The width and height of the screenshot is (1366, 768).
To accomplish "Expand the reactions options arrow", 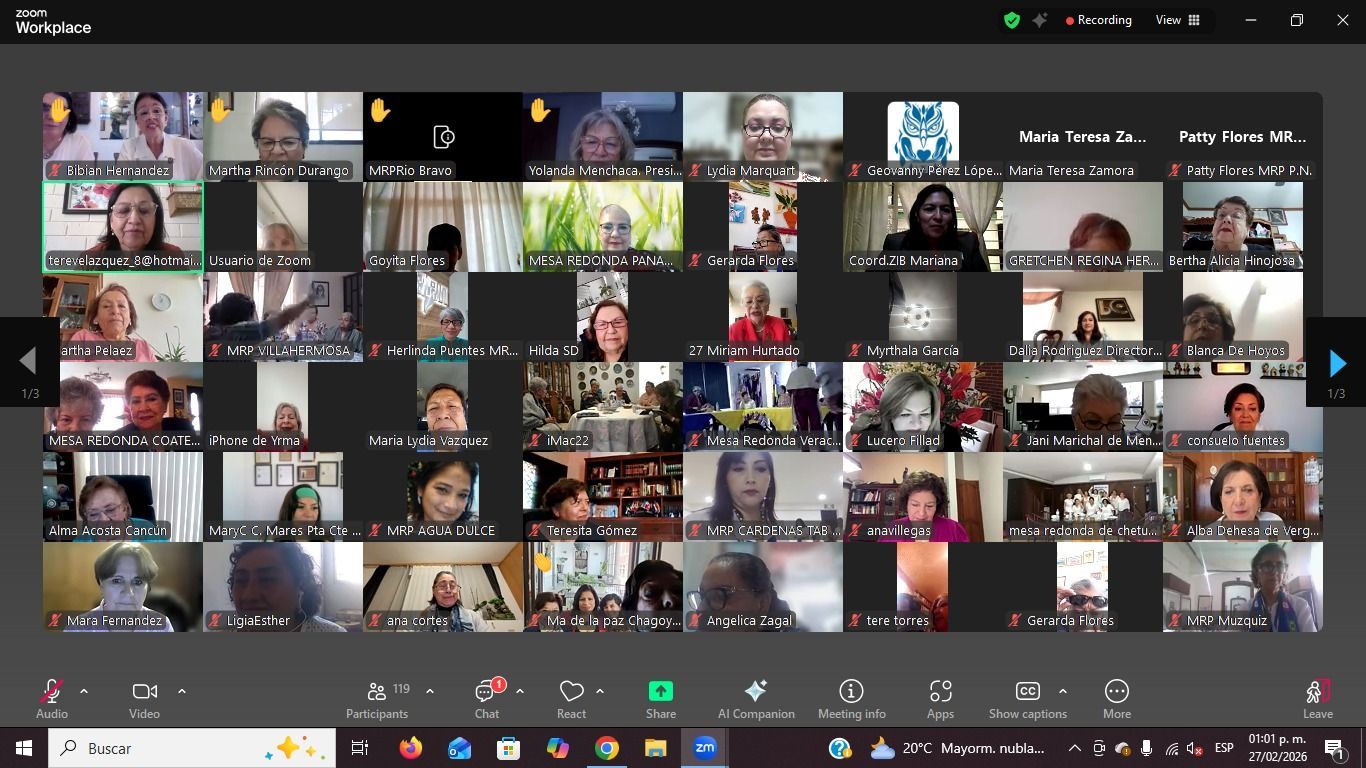I will pos(600,691).
